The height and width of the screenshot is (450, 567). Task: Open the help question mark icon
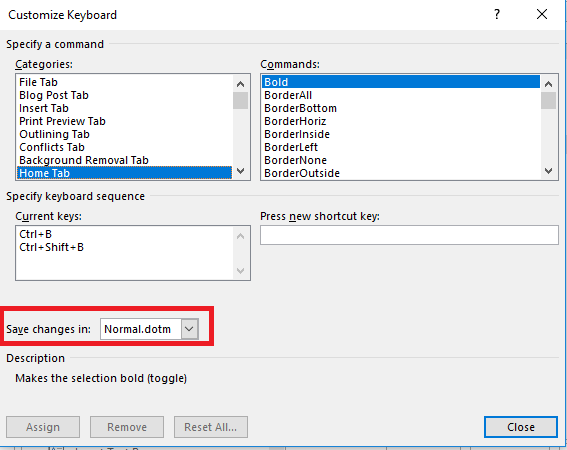point(497,14)
